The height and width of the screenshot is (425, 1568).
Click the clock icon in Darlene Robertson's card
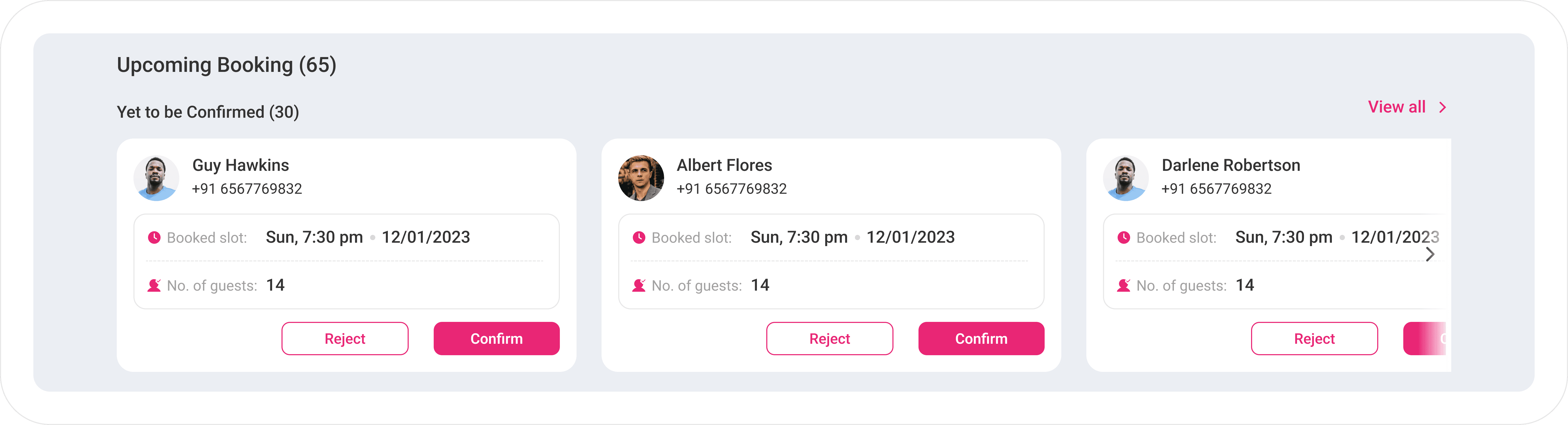pos(1124,238)
